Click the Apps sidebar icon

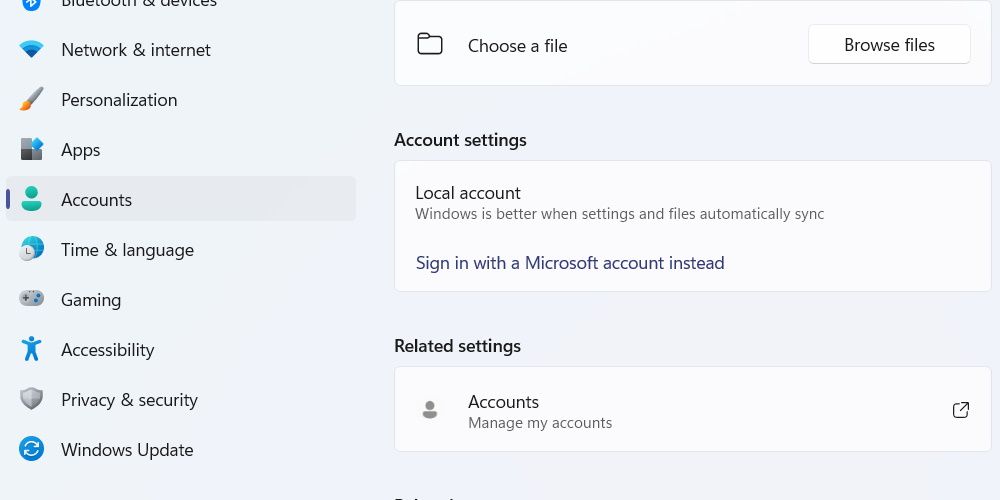32,150
